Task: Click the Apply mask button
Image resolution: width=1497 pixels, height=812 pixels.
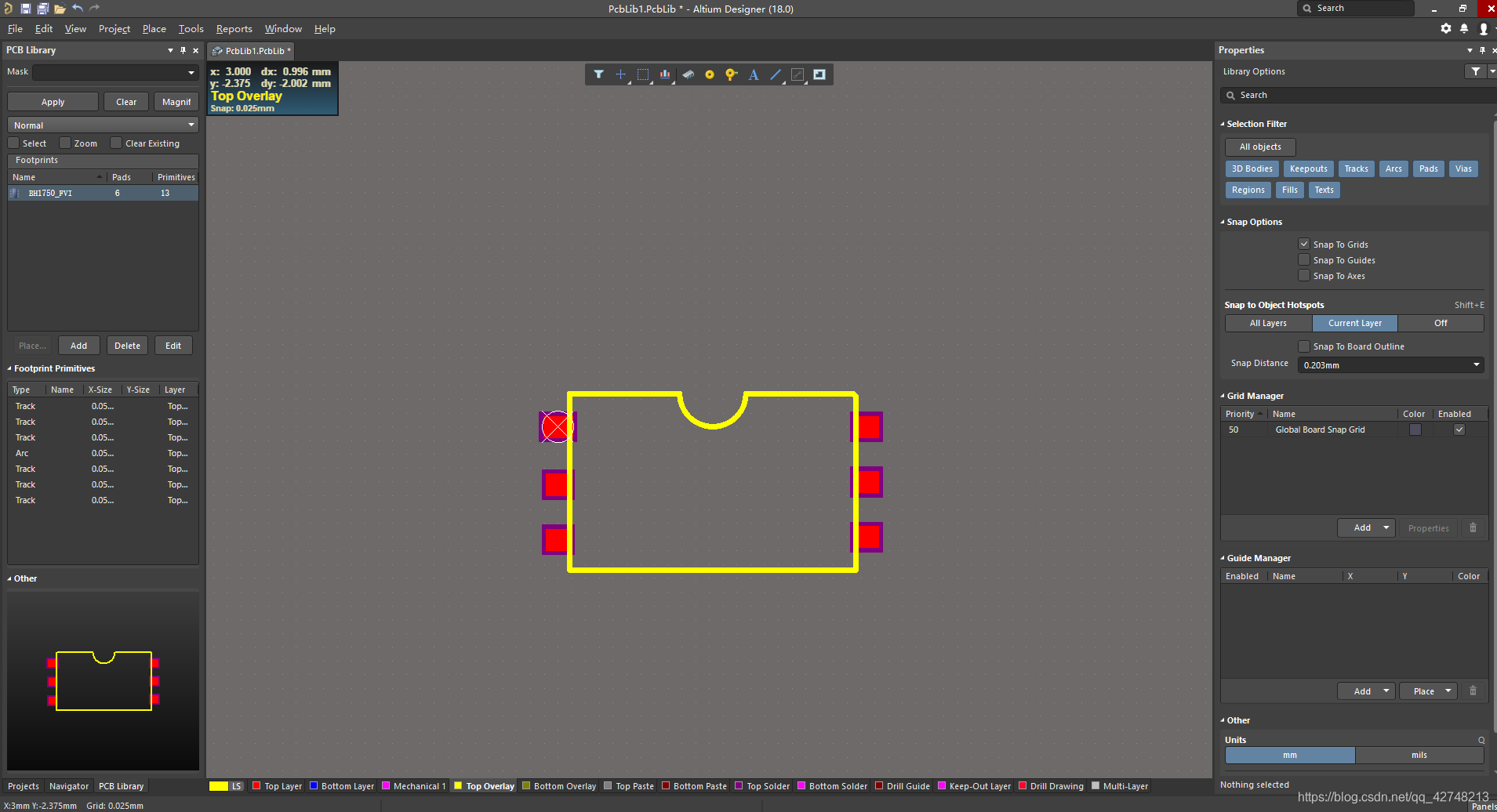Action: coord(53,102)
